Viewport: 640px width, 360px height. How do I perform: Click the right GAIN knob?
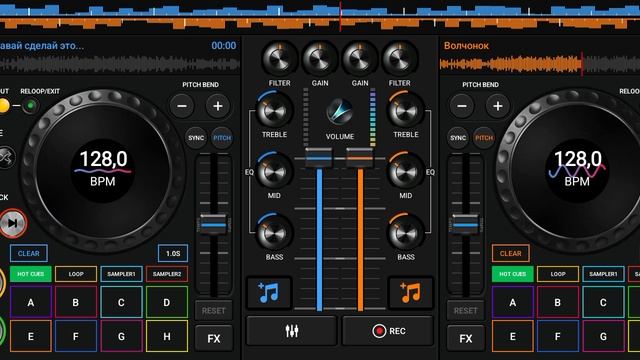[360, 59]
